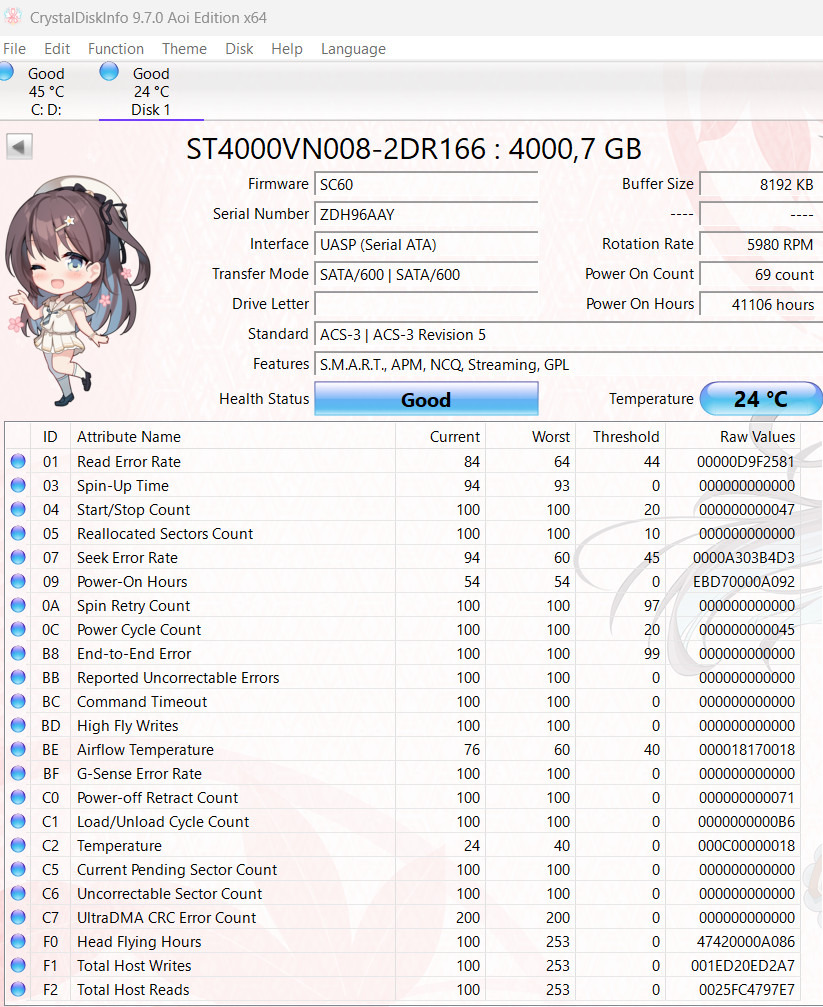This screenshot has height=1007, width=823.
Task: Click the 24 °C temperature indicator
Action: (x=761, y=398)
